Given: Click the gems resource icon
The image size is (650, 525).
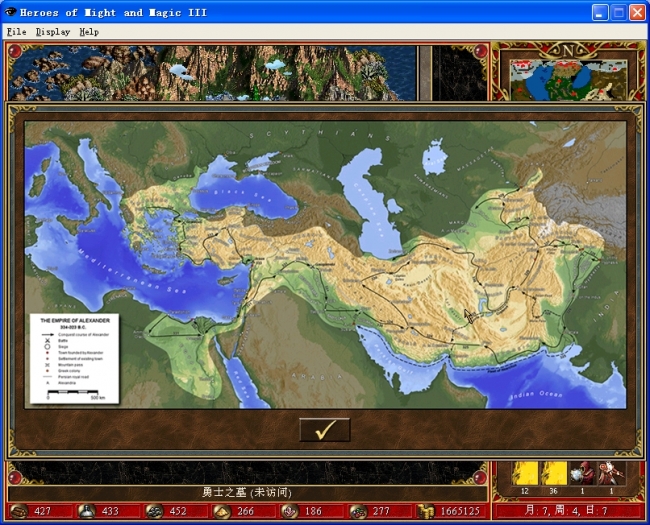Looking at the screenshot, I should pyautogui.click(x=357, y=511).
